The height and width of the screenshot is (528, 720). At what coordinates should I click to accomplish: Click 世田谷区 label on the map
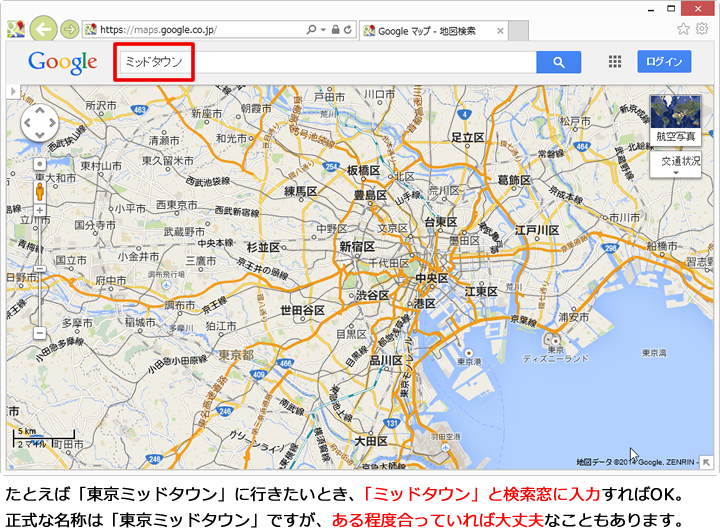(x=303, y=310)
